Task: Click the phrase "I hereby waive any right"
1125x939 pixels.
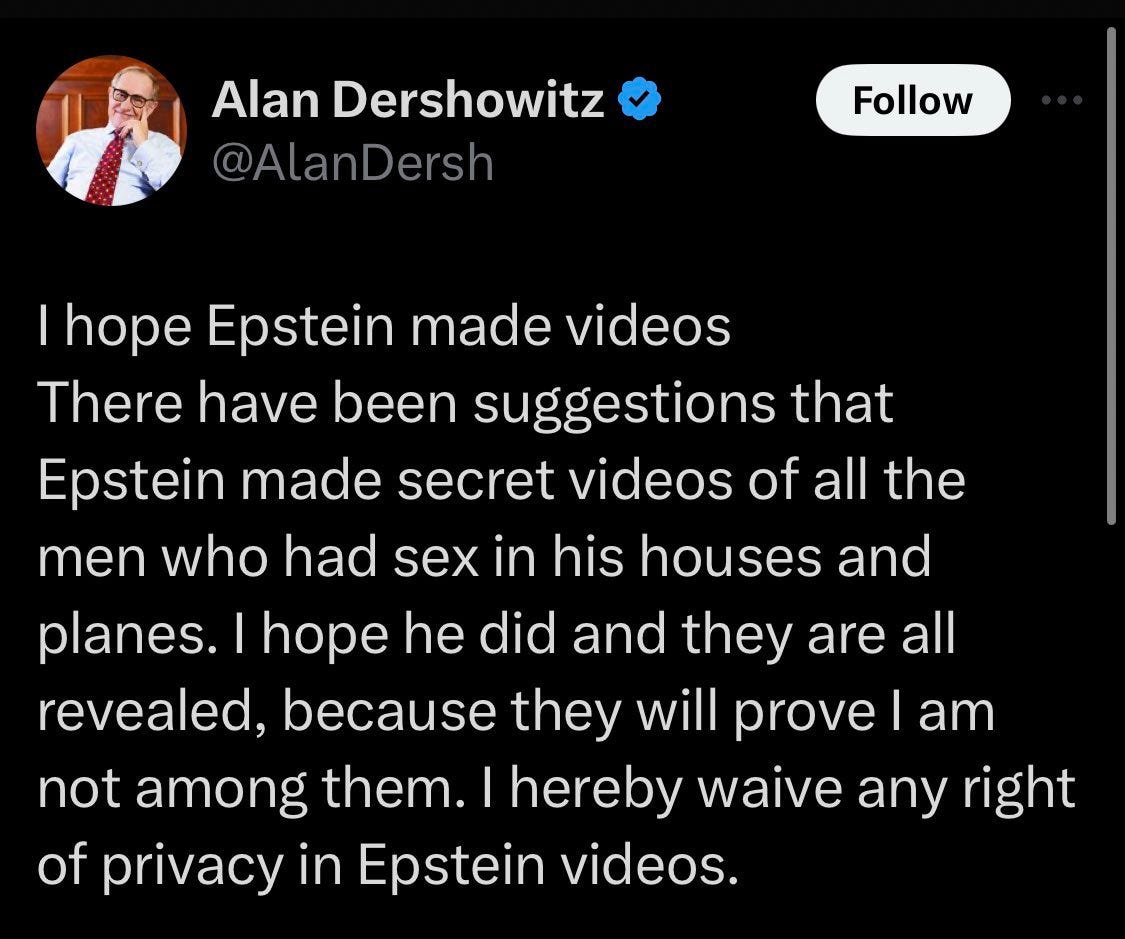Action: pyautogui.click(x=780, y=789)
